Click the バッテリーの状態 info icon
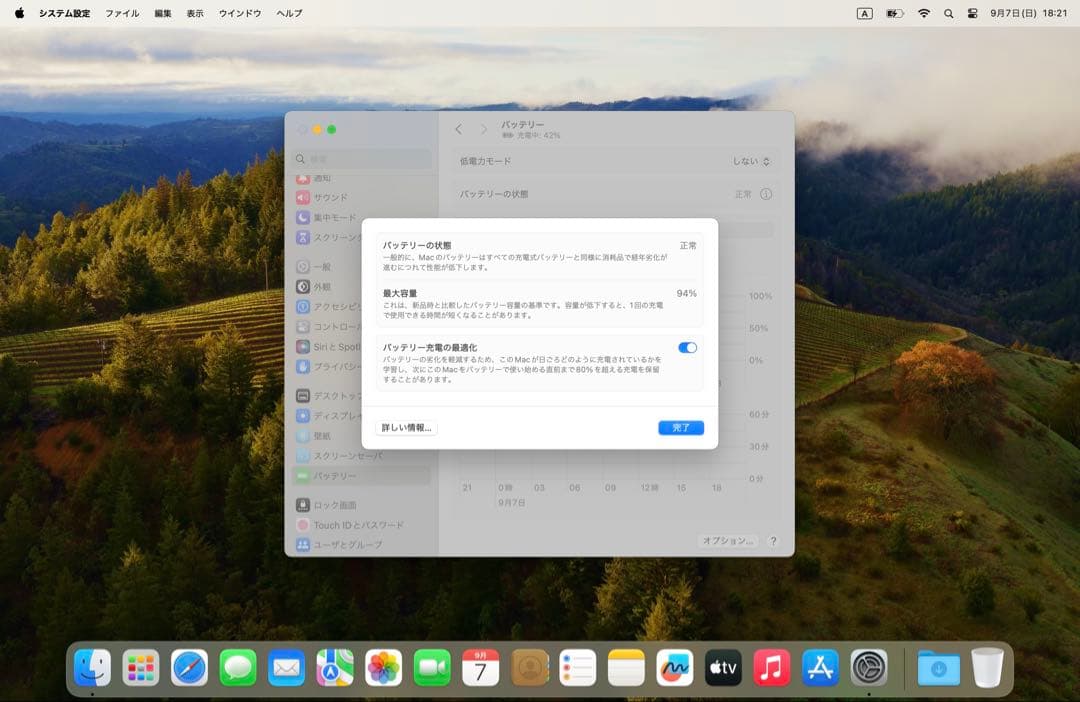This screenshot has height=702, width=1080. tap(764, 194)
